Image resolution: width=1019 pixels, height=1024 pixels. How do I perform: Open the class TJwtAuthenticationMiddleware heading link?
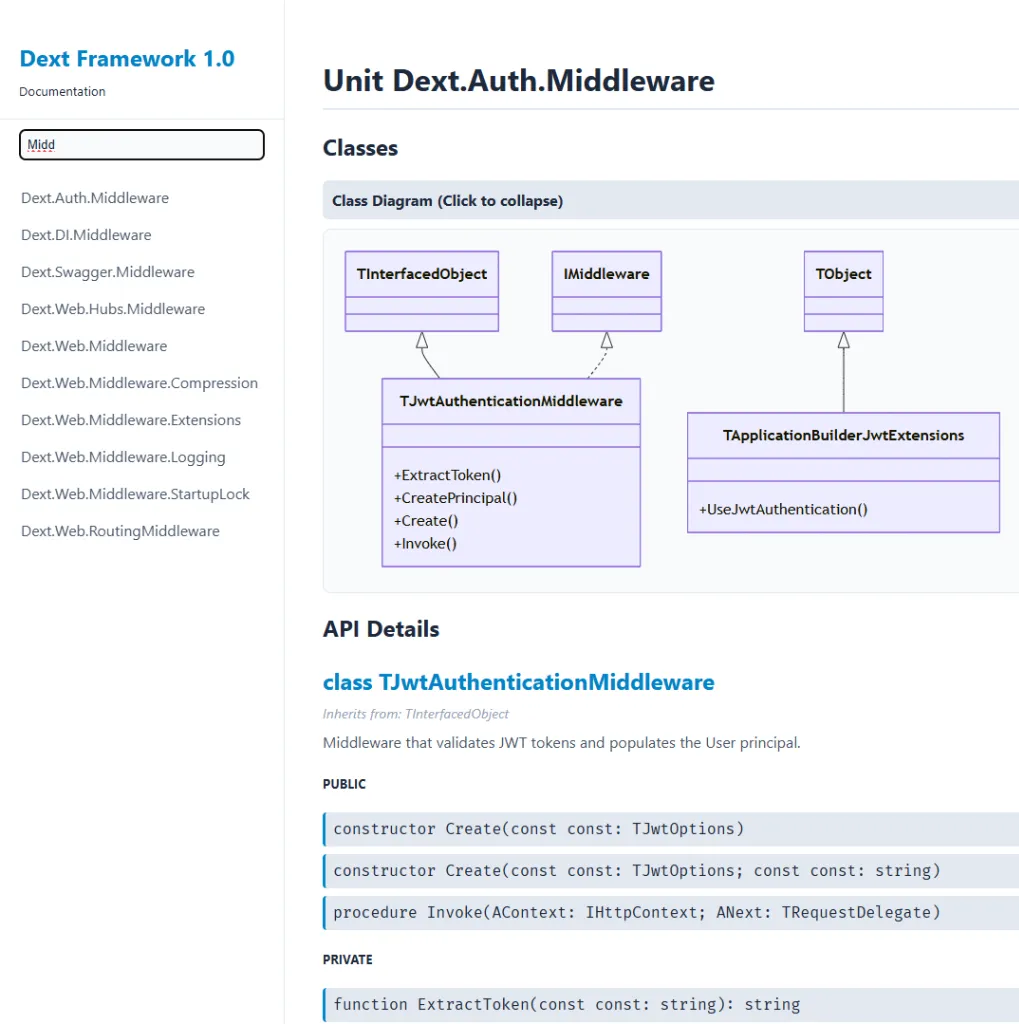click(x=518, y=682)
